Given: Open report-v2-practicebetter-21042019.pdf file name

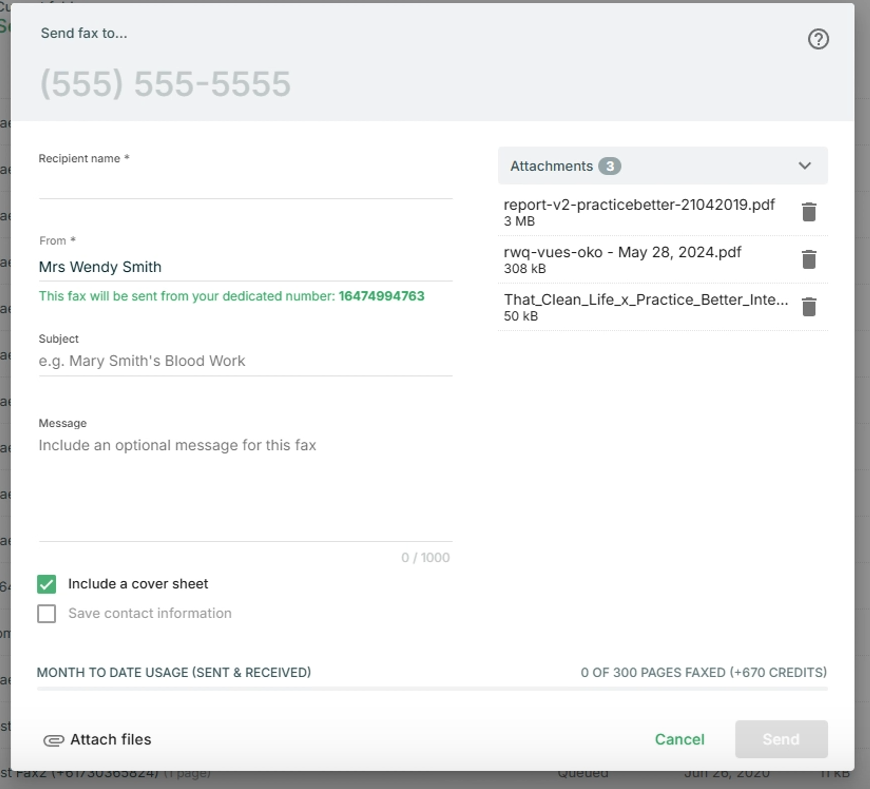Looking at the screenshot, I should (639, 205).
